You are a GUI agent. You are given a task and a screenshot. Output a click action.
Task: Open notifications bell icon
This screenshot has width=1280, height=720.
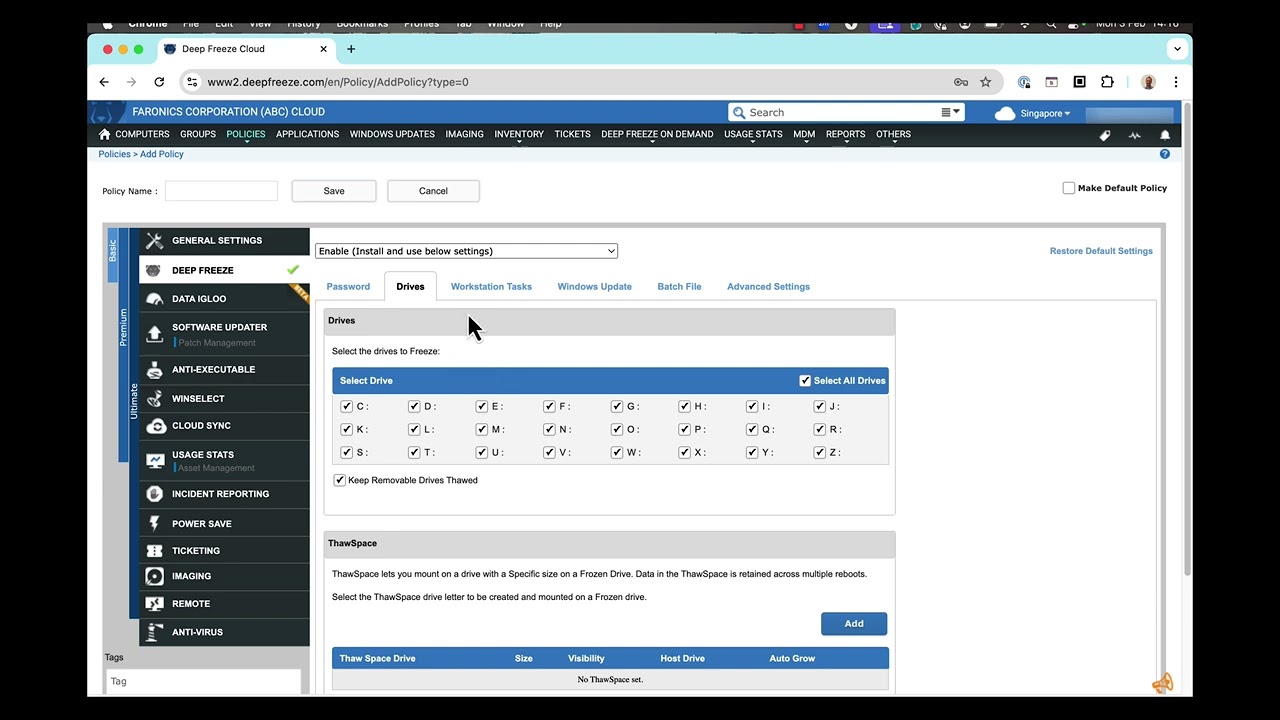pos(1165,135)
